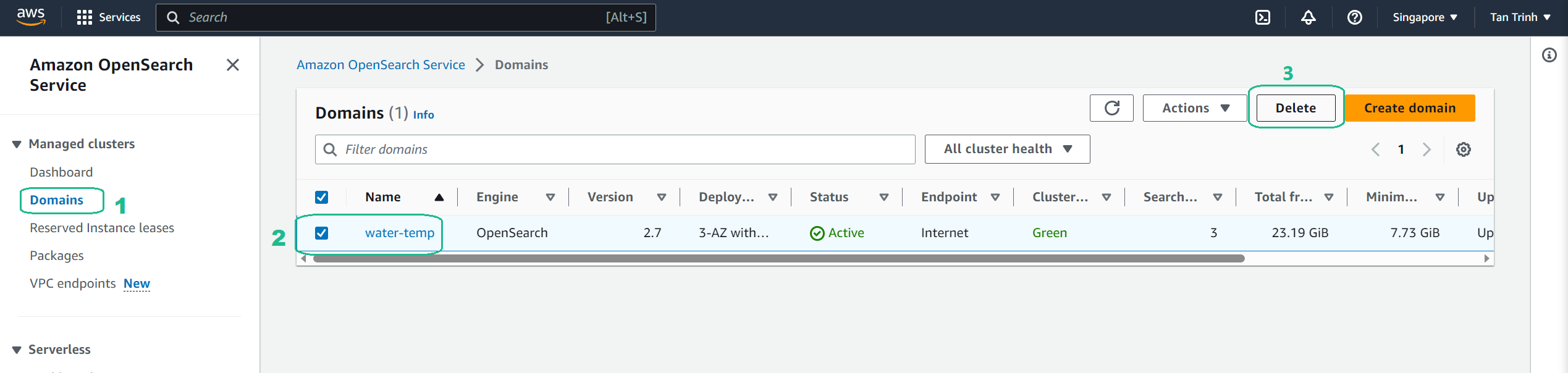Click the 3-AZ with… deployment cell
1568x373 pixels.
pyautogui.click(x=734, y=233)
